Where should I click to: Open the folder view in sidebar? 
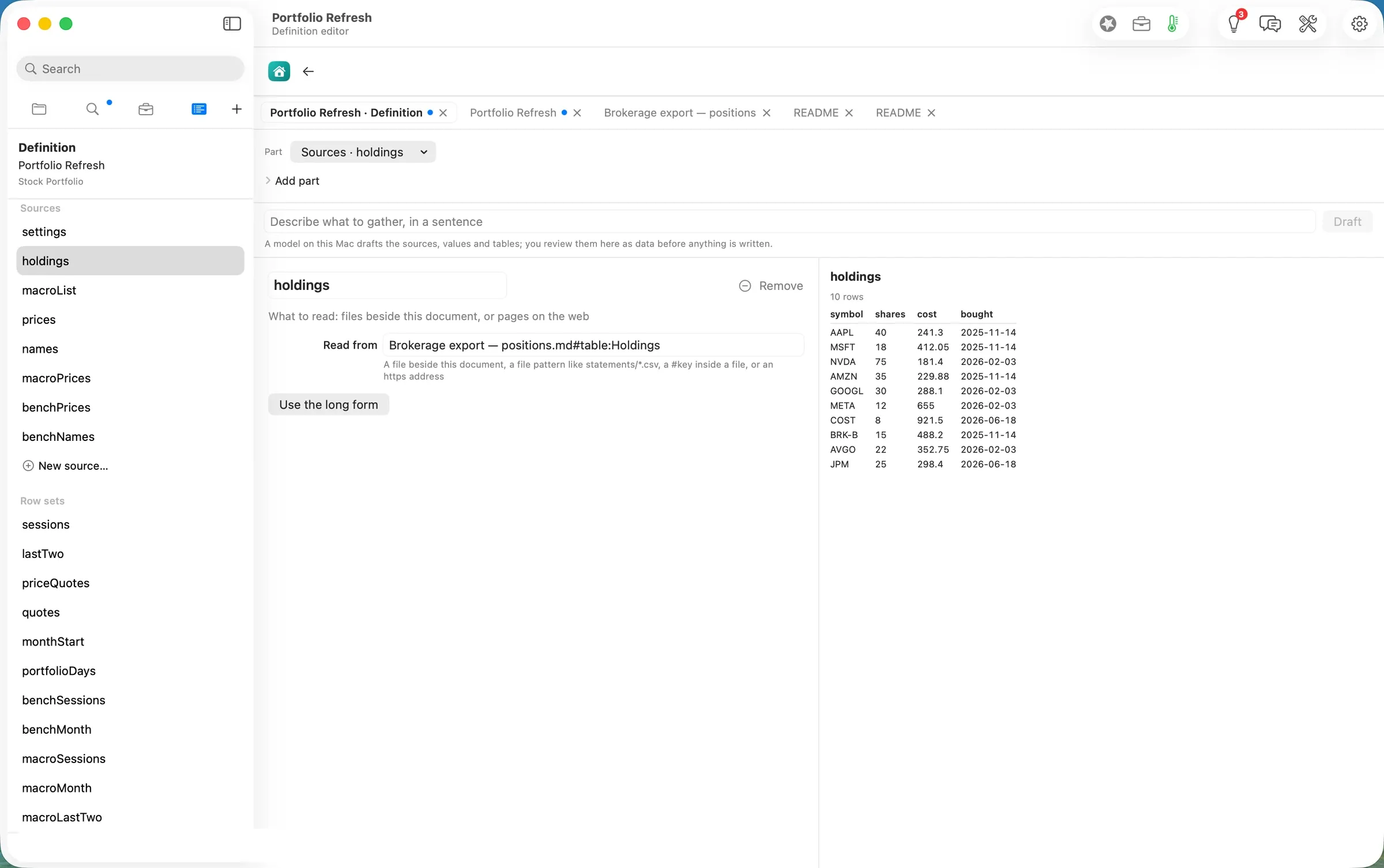[x=39, y=109]
